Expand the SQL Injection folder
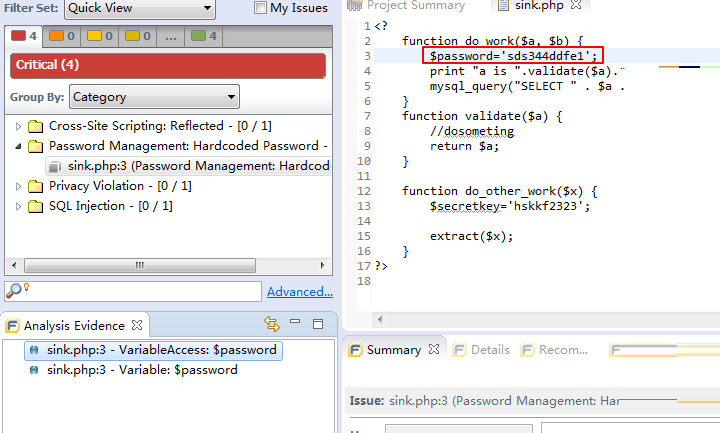 click(19, 206)
